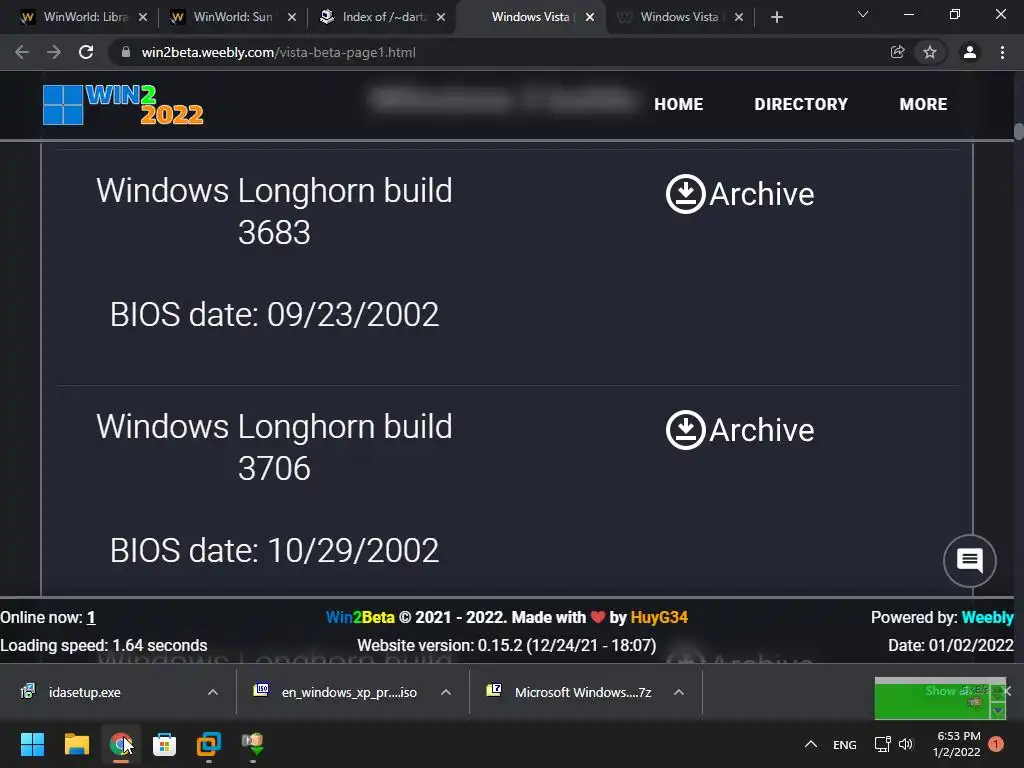The height and width of the screenshot is (768, 1024).
Task: Open Microsoft Store from taskbar
Action: (165, 744)
